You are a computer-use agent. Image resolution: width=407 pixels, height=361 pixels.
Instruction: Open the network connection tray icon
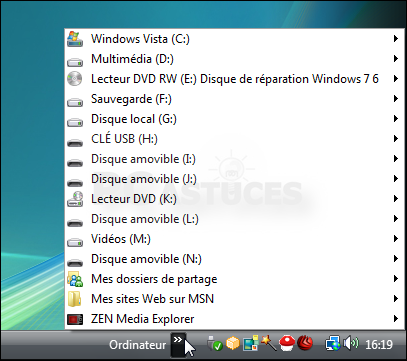[x=333, y=344]
